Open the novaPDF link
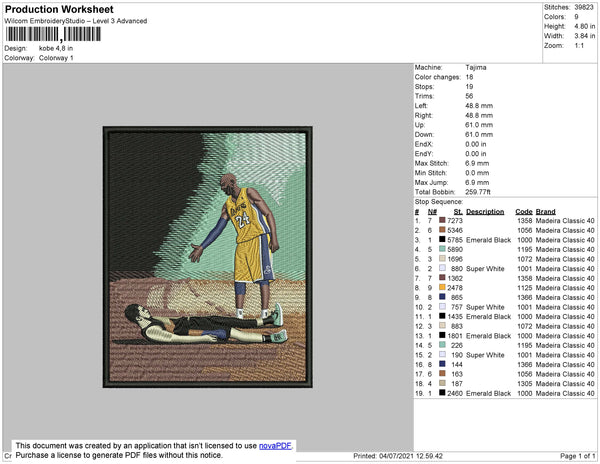Screen dimensions: 600x464 (x=275, y=446)
